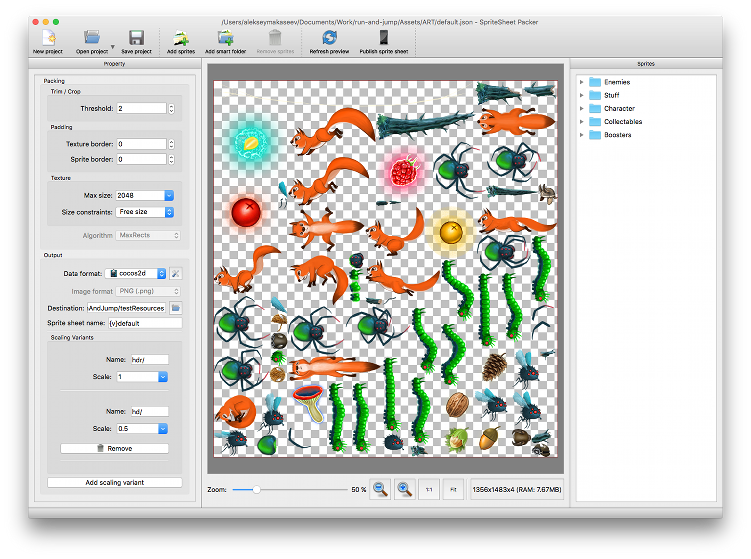Click the 1:1 zoom button
Image resolution: width=751 pixels, height=559 pixels.
(429, 490)
